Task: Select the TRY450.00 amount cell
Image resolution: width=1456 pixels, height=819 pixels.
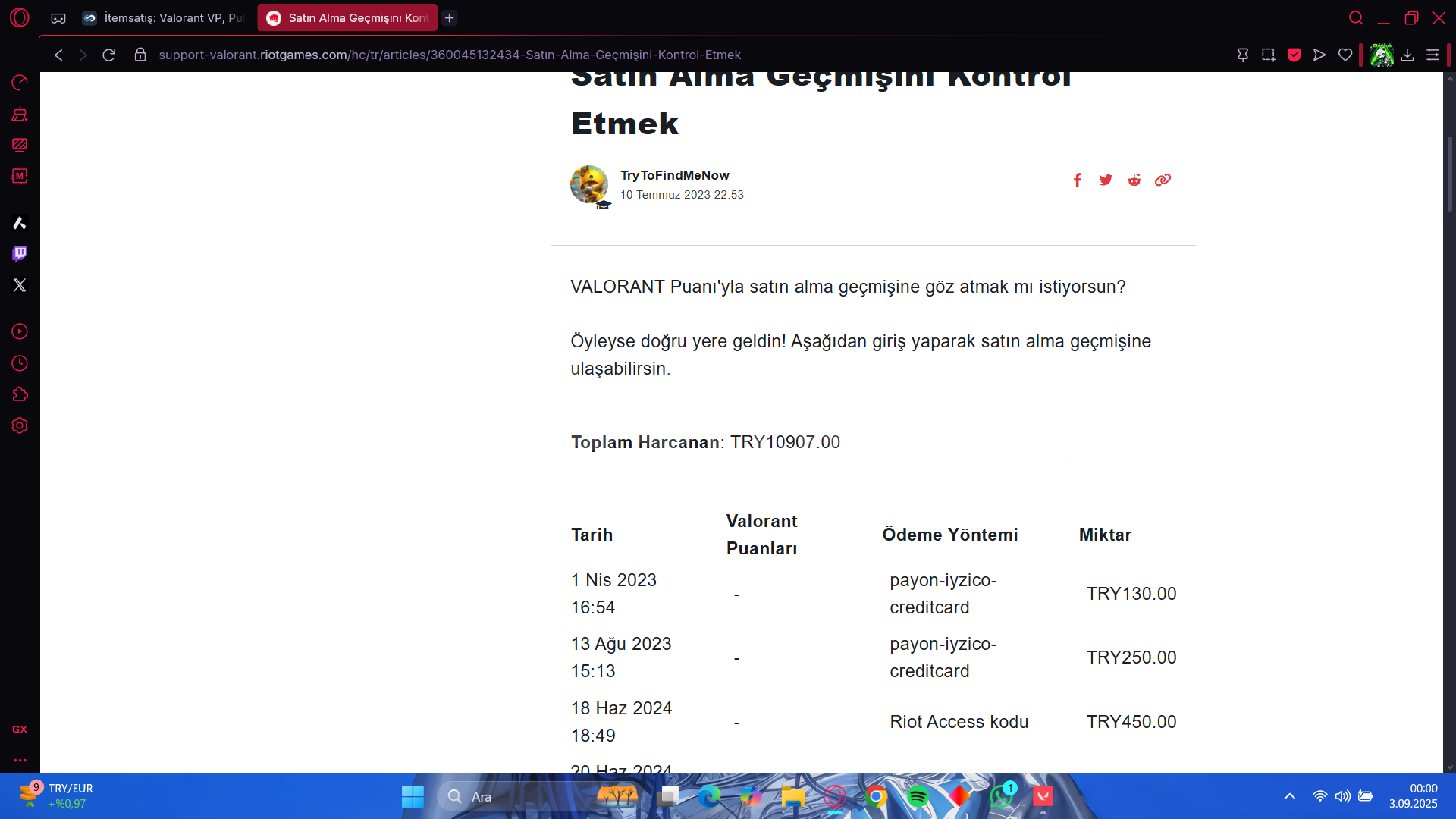Action: (1131, 722)
